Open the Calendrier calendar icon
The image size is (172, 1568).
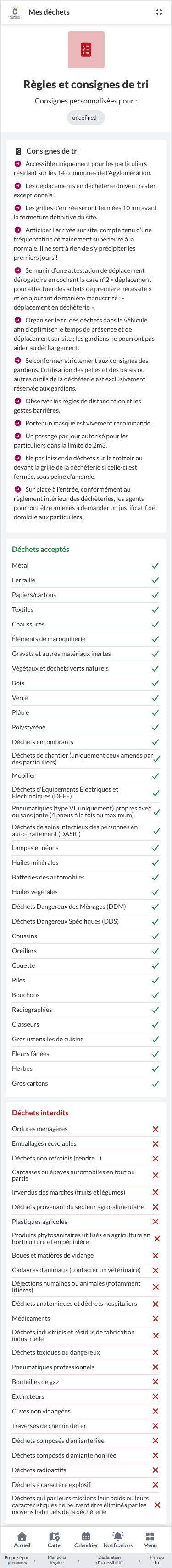(86, 1536)
